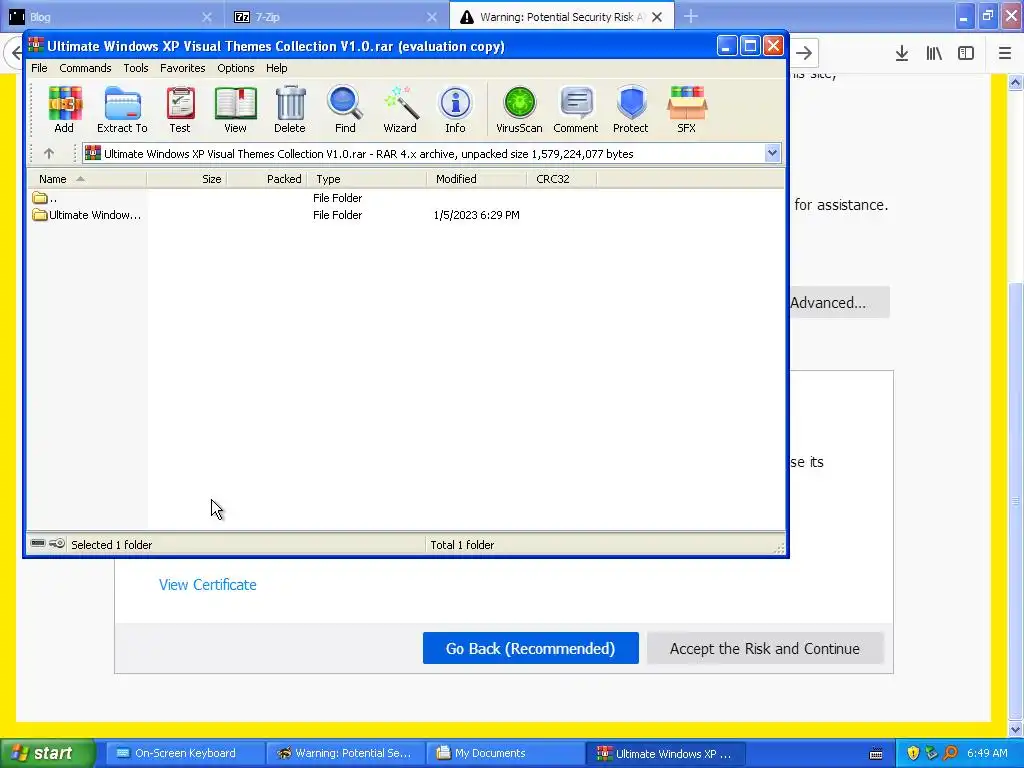Viewport: 1024px width, 768px height.
Task: Expand the archive path dropdown
Action: tap(772, 153)
